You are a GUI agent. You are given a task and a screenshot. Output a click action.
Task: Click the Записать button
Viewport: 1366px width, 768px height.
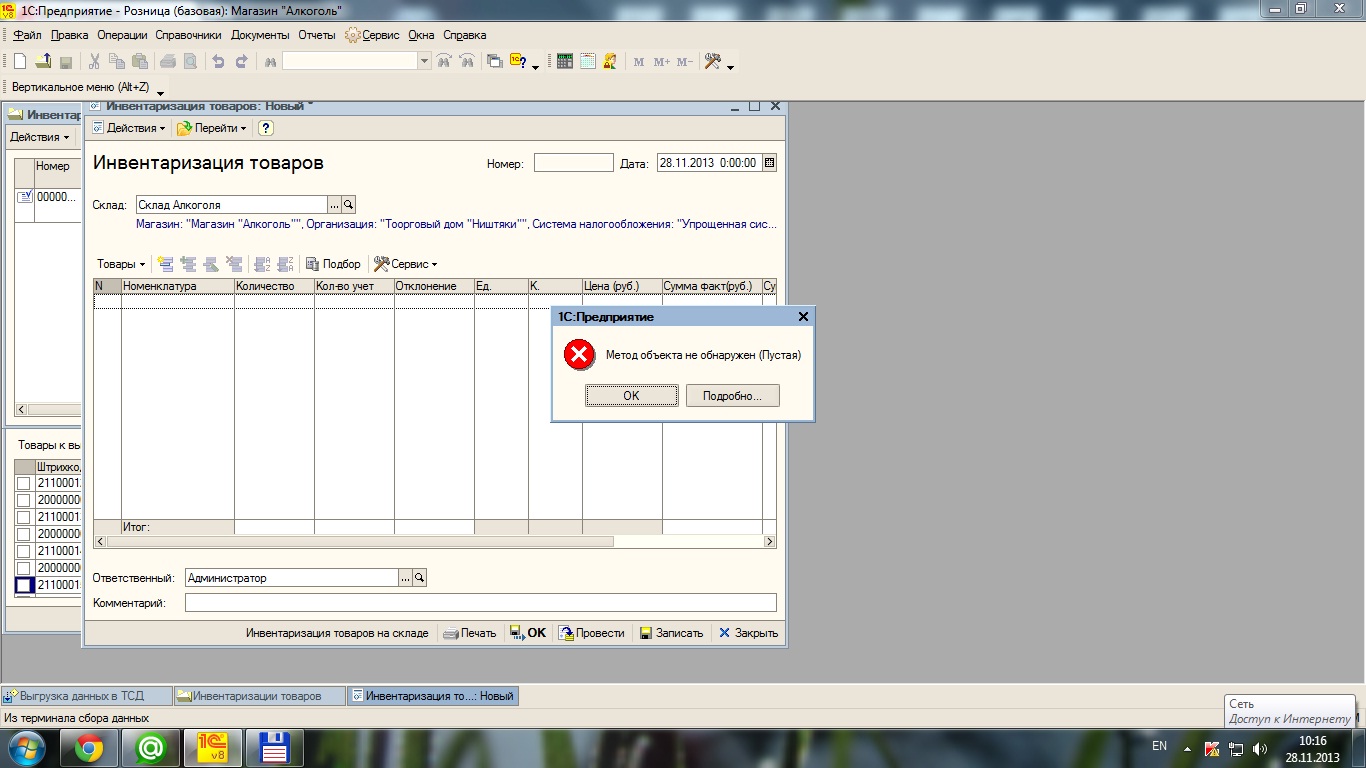pos(671,633)
